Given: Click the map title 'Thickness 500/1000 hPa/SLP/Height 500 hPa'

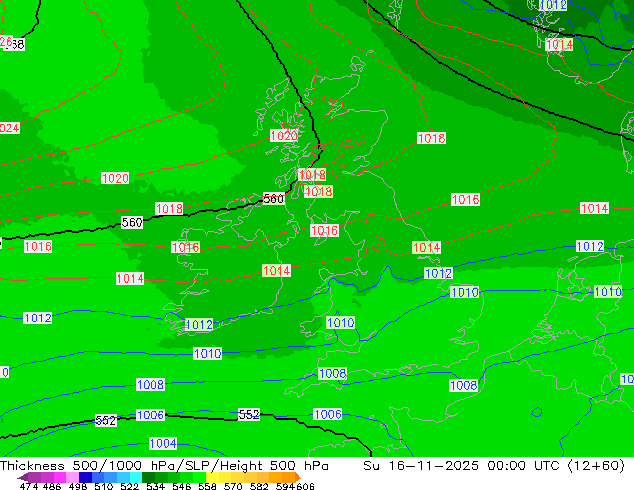Looking at the screenshot, I should (164, 466).
